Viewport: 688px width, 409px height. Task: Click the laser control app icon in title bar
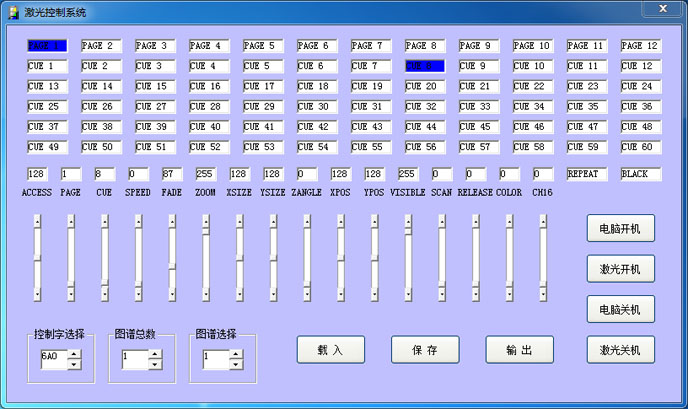pyautogui.click(x=12, y=12)
